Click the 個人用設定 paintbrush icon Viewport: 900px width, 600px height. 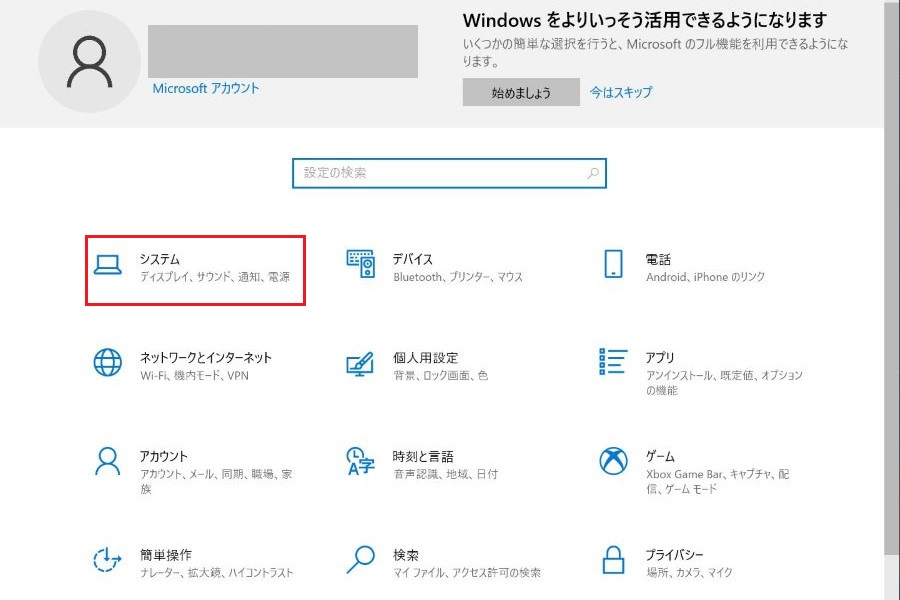pyautogui.click(x=360, y=362)
